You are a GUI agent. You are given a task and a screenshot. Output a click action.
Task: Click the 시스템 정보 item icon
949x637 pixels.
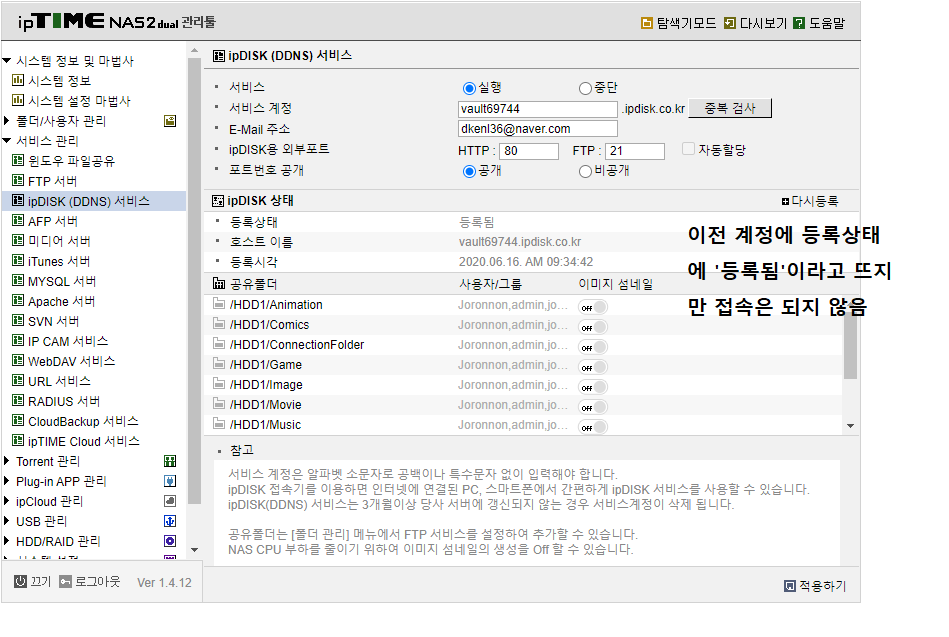tap(18, 80)
